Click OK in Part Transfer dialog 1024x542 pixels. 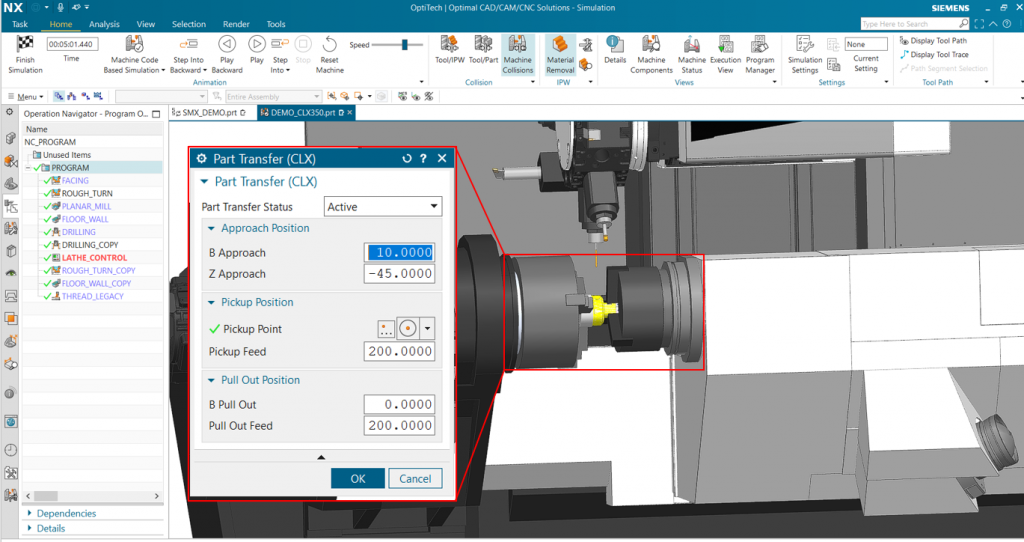point(358,479)
